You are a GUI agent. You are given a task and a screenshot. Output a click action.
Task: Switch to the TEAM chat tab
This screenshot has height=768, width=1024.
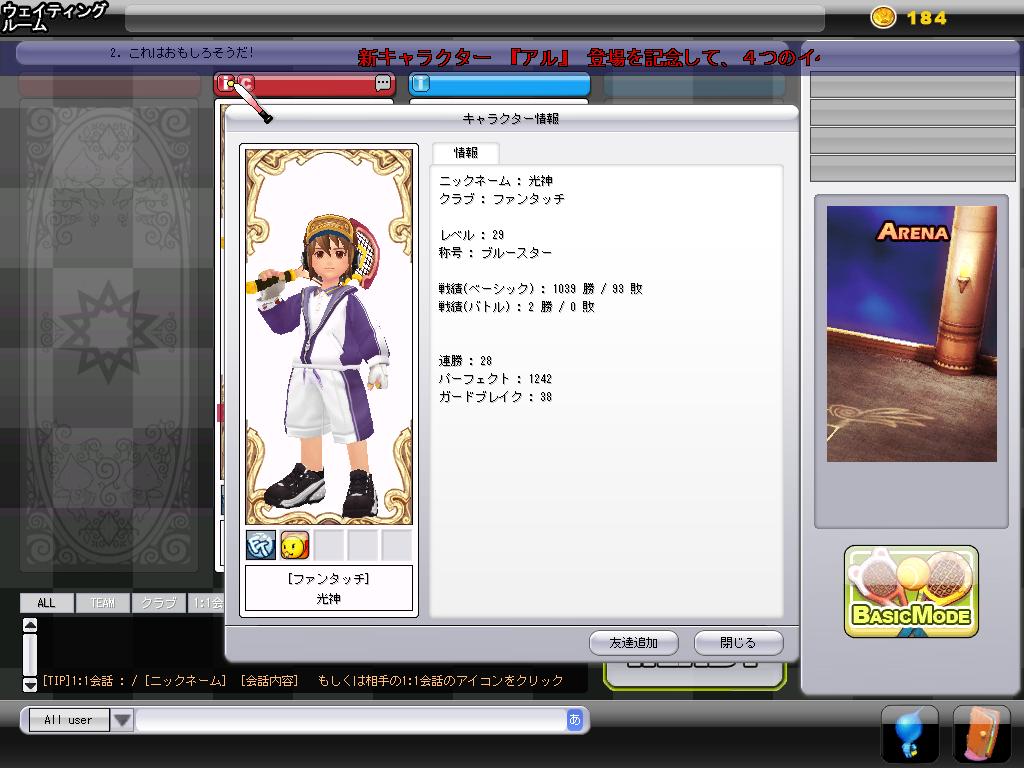click(102, 603)
